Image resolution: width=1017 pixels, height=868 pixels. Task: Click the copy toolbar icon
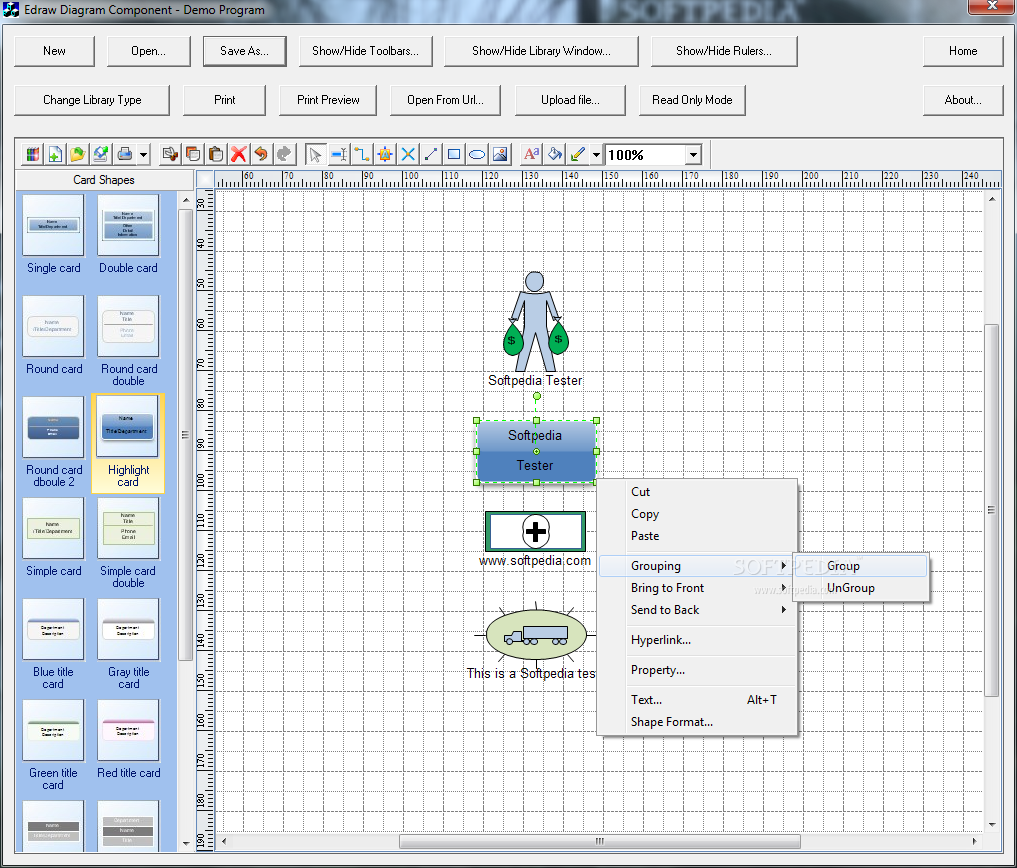(x=193, y=154)
